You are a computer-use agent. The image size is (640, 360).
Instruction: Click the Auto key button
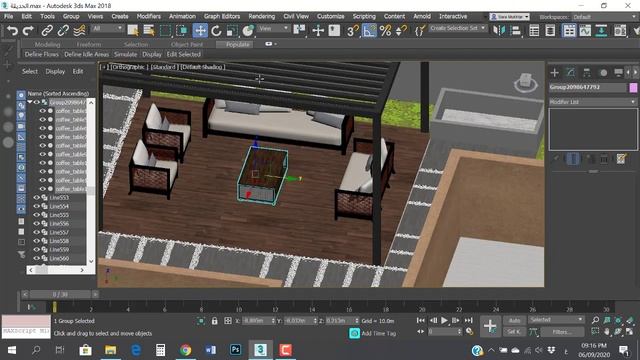pyautogui.click(x=514, y=320)
